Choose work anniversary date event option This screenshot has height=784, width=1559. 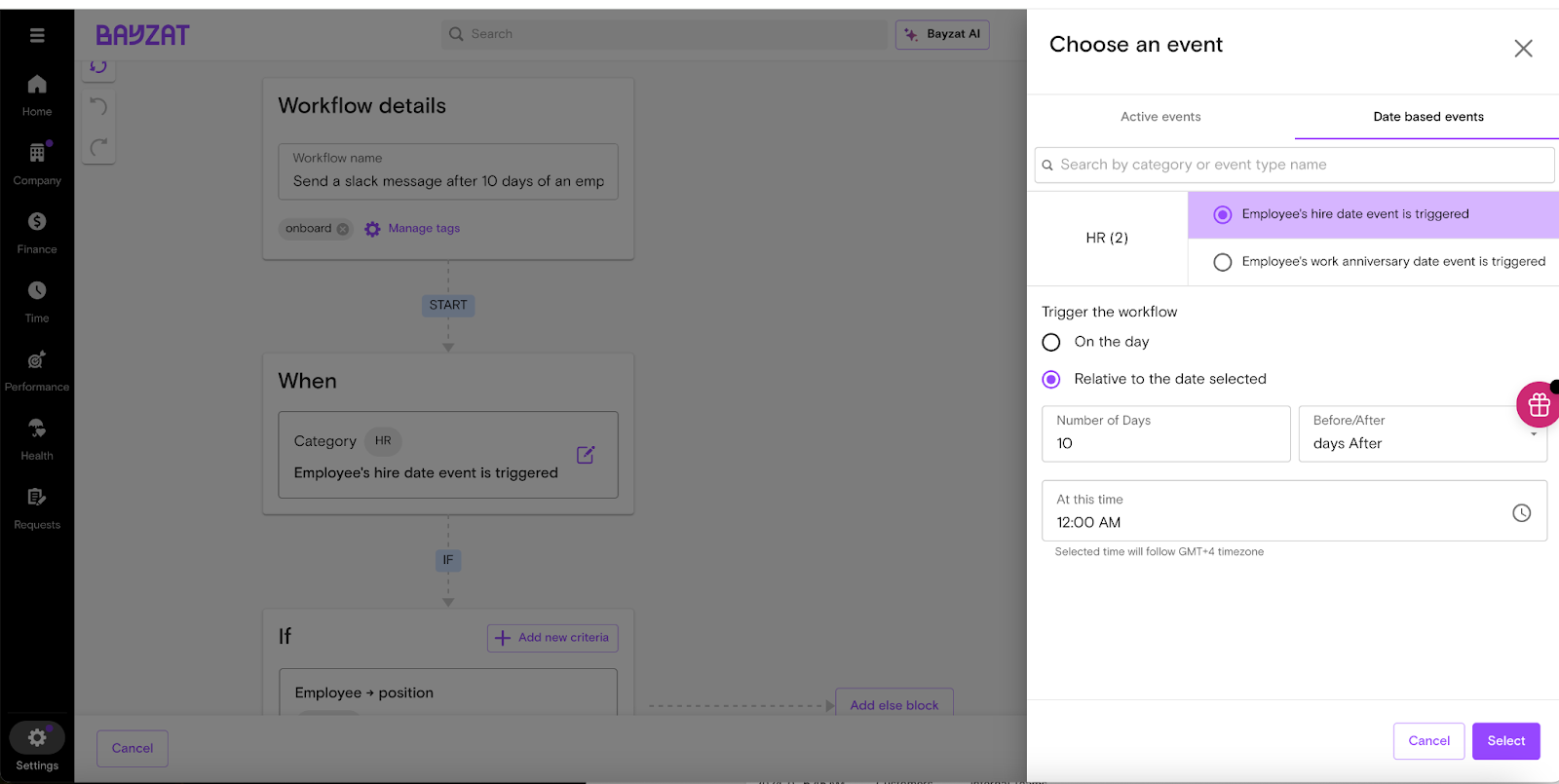(1223, 262)
